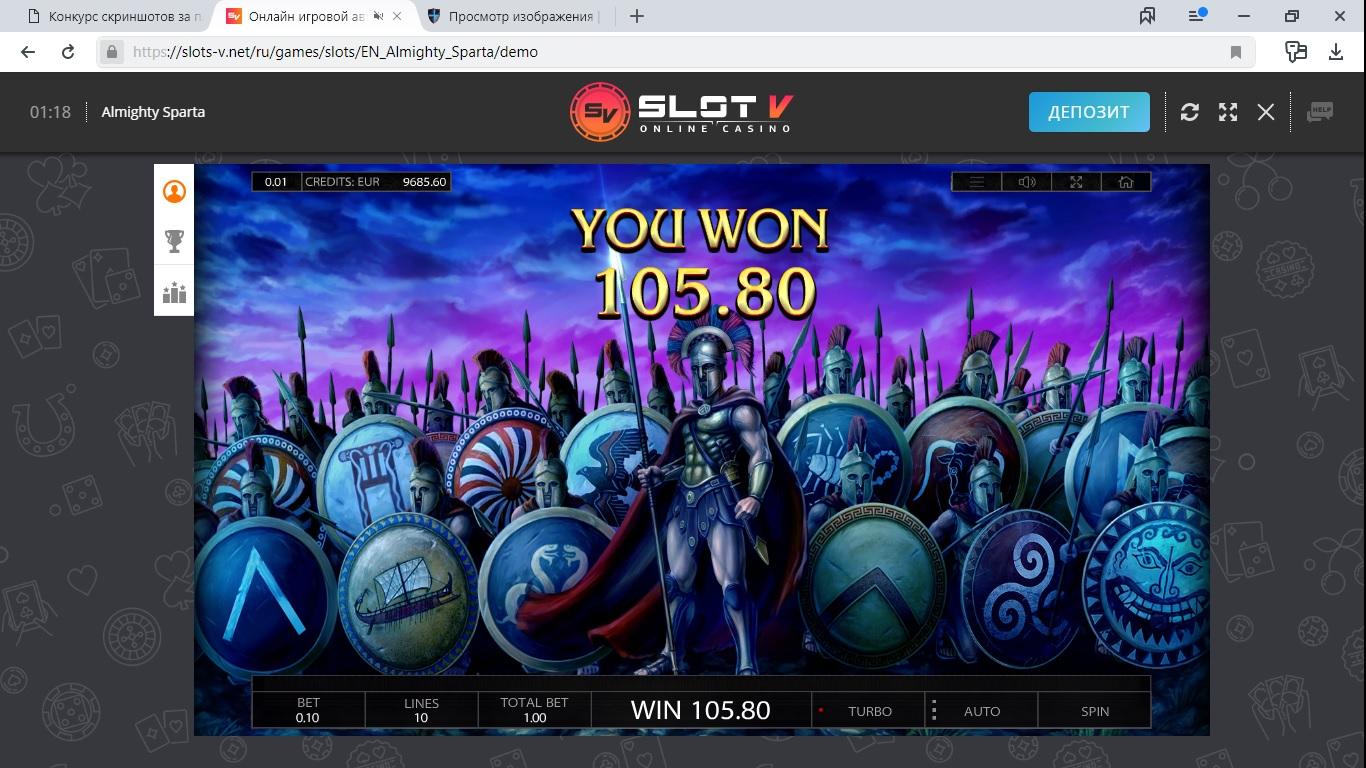Open the game menu hamburger icon
Image resolution: width=1366 pixels, height=768 pixels.
tap(977, 182)
